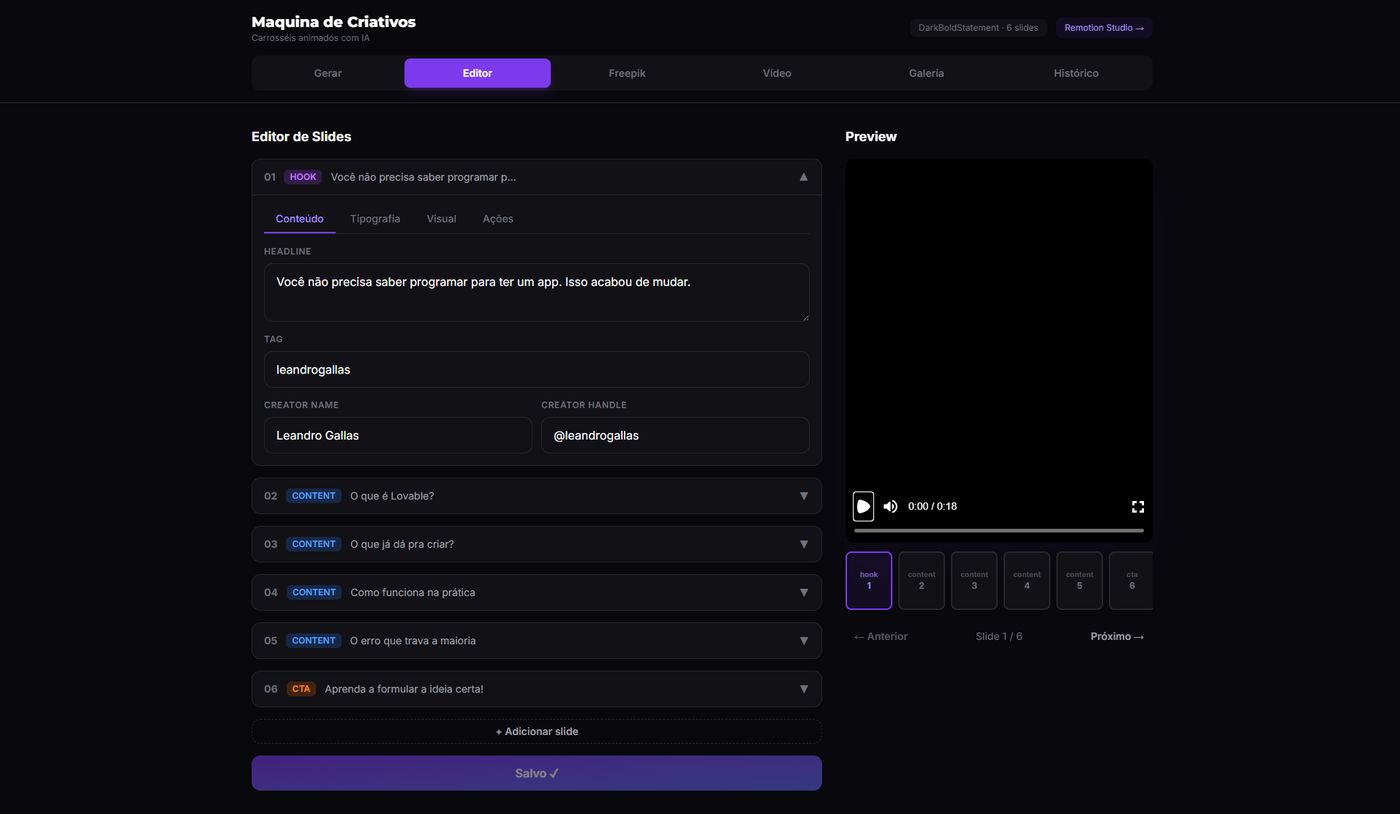
Task: Go to the Vídeo tab
Action: coord(777,73)
